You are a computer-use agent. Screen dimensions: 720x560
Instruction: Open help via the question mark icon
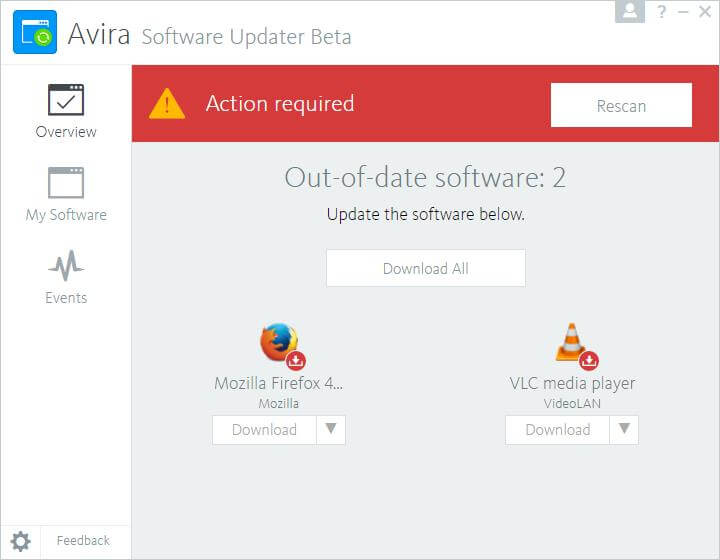(661, 11)
